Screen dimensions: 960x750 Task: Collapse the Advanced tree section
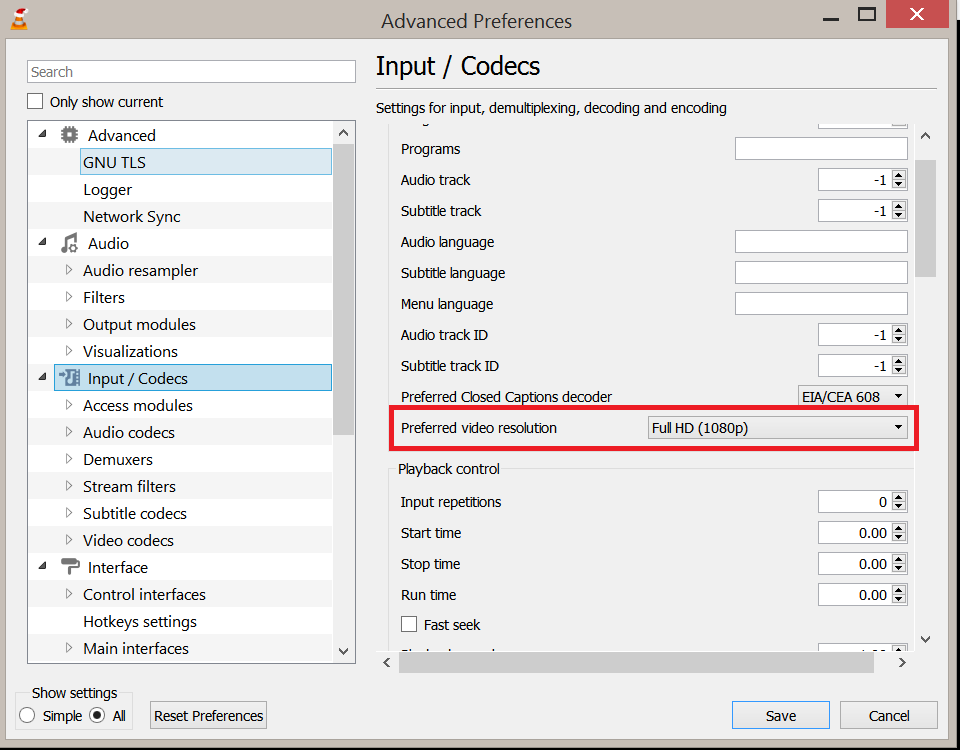coord(42,133)
